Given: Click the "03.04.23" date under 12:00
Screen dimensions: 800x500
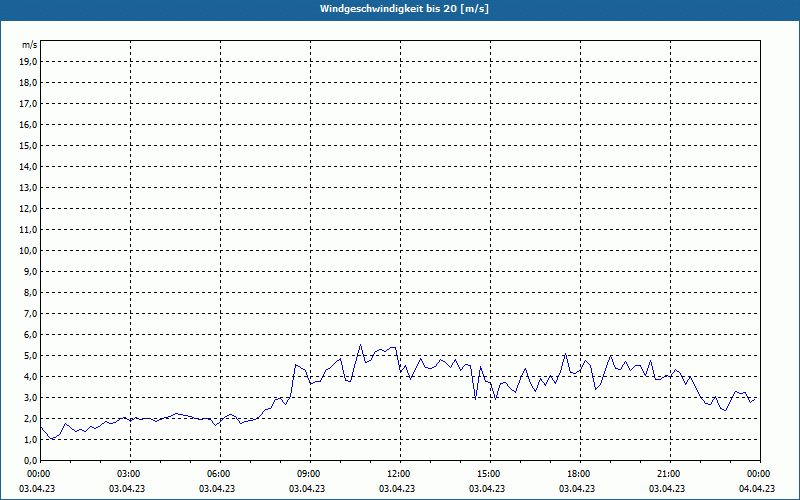Looking at the screenshot, I should tap(397, 488).
